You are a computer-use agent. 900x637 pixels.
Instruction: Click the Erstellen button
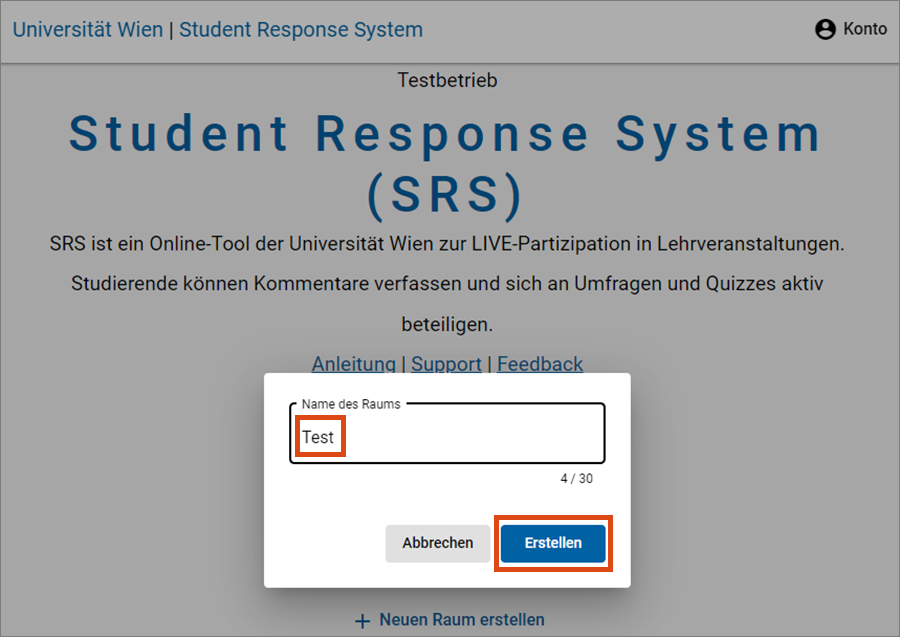[553, 543]
